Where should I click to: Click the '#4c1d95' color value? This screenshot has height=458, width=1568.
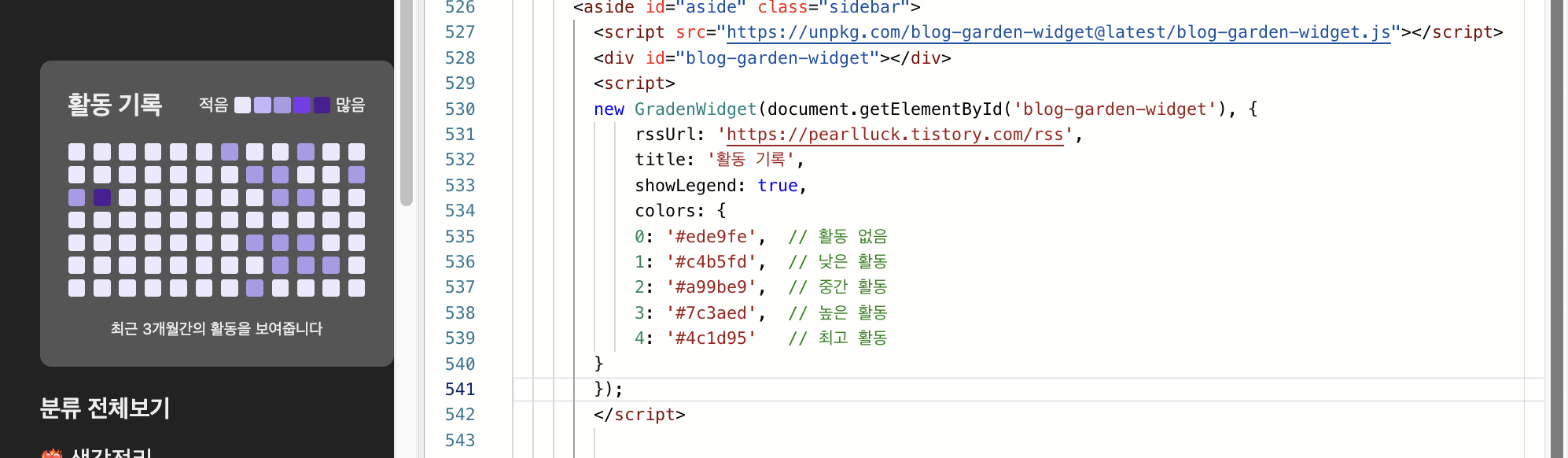coord(711,338)
